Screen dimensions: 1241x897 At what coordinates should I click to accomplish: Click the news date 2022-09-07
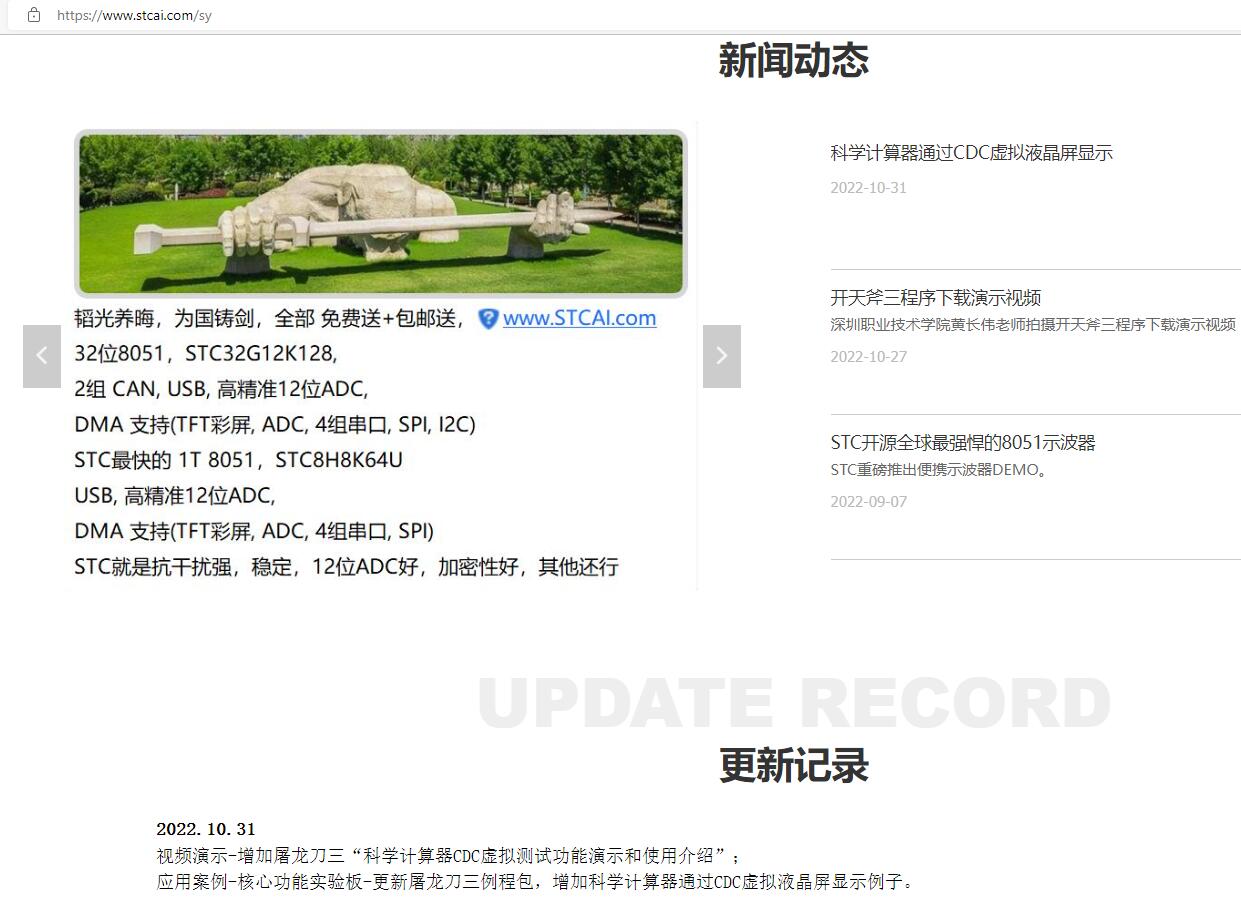coord(868,502)
